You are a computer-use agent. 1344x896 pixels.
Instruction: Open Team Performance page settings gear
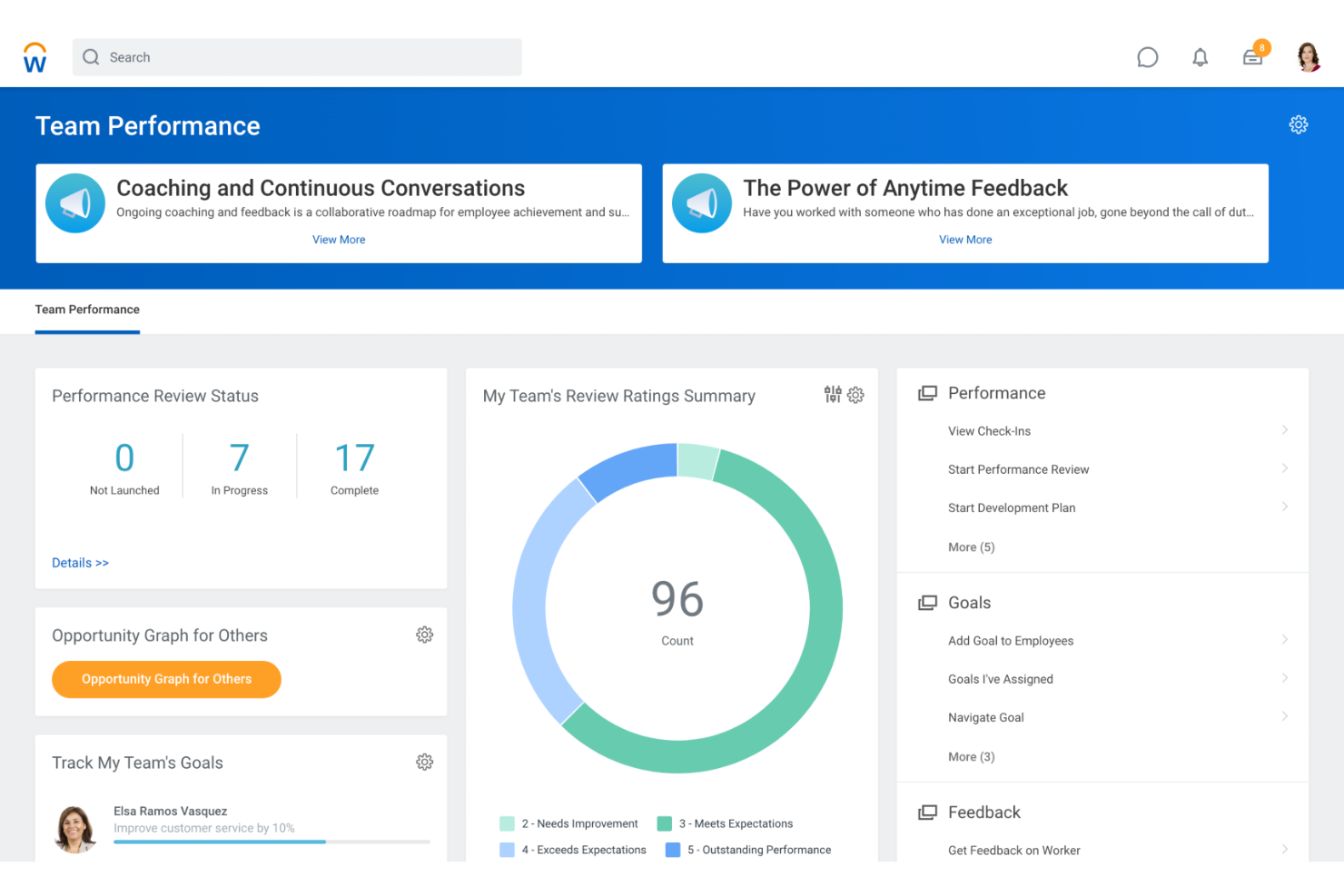point(1299,125)
